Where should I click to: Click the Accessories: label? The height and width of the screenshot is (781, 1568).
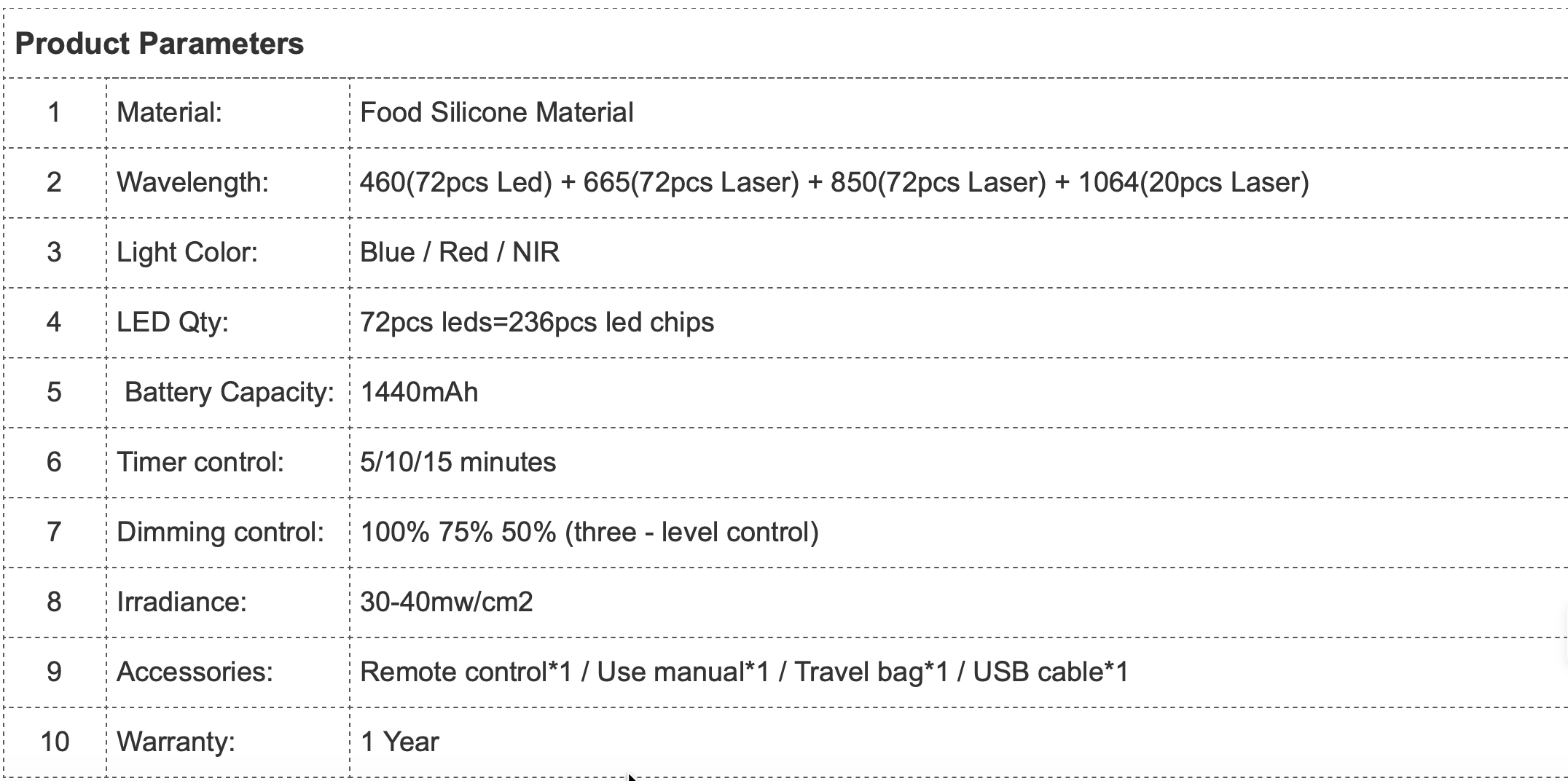(x=195, y=672)
